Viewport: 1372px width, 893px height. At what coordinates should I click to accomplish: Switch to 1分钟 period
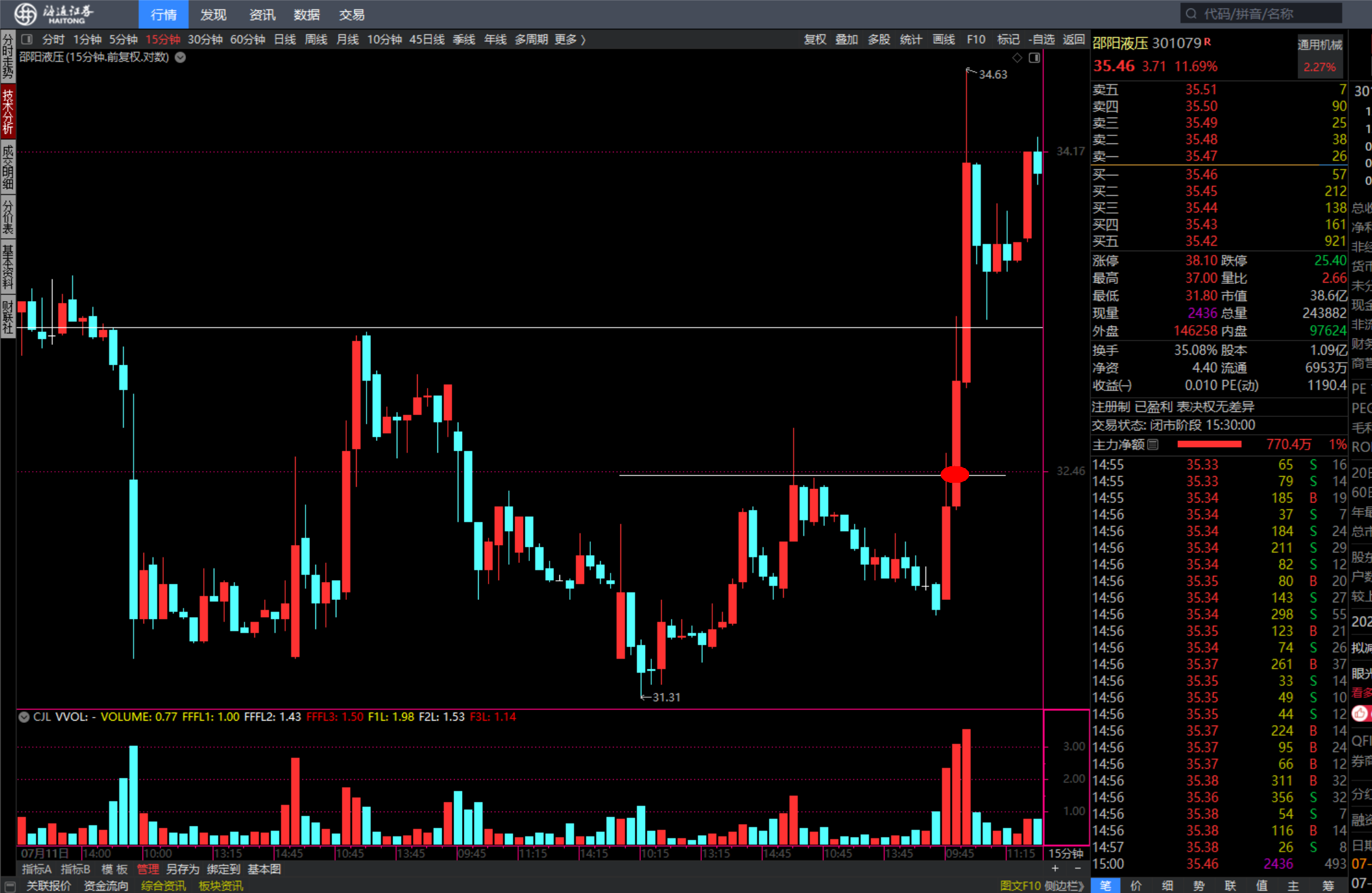[x=87, y=39]
